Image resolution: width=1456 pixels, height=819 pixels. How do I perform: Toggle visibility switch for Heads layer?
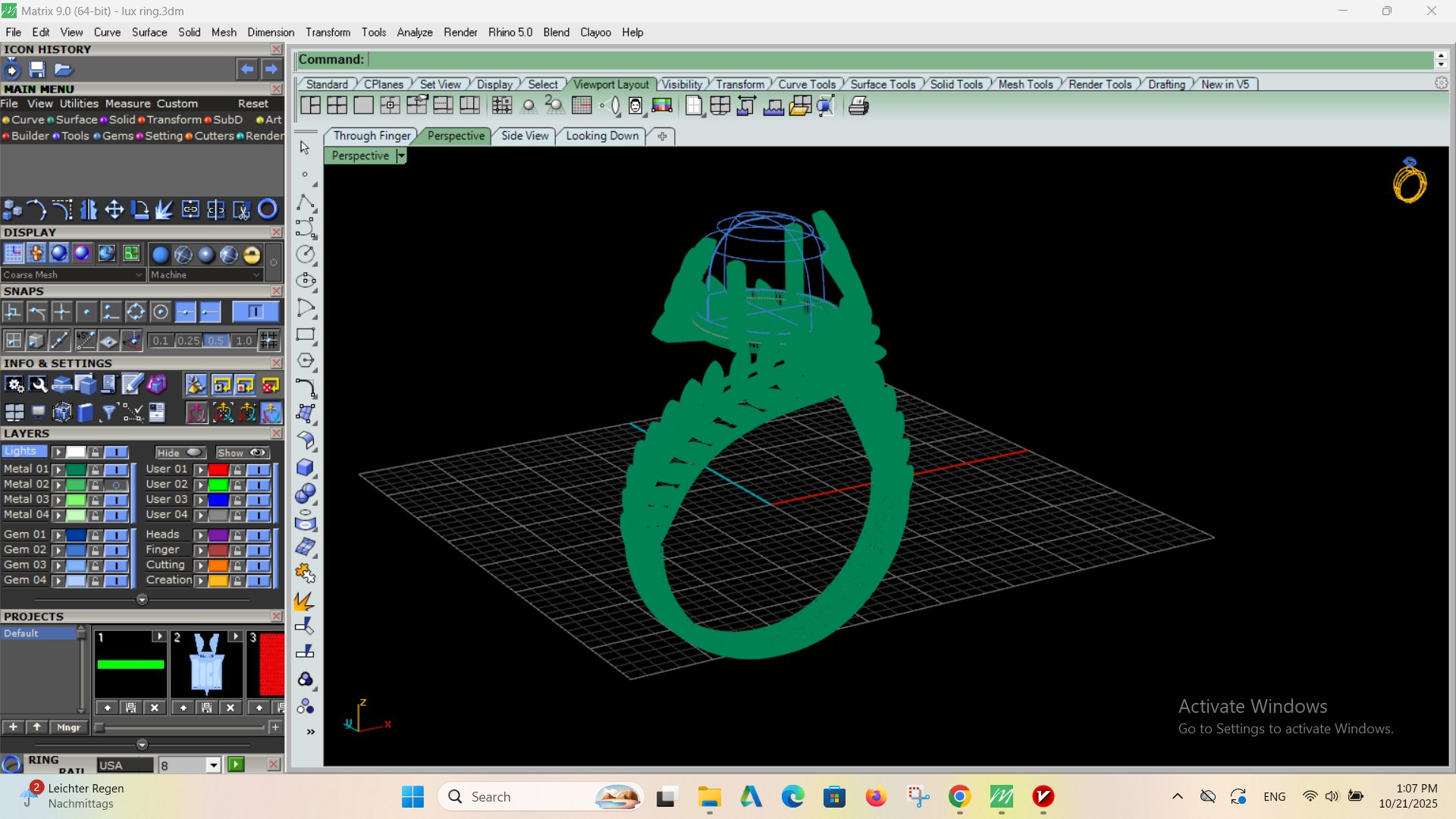(259, 535)
